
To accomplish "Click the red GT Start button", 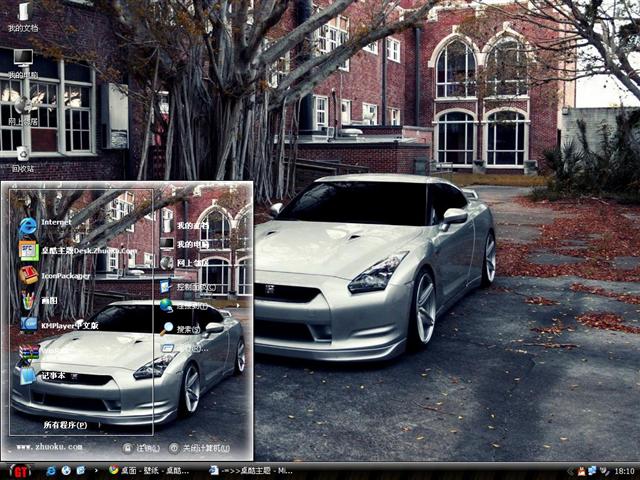I will 19,471.
